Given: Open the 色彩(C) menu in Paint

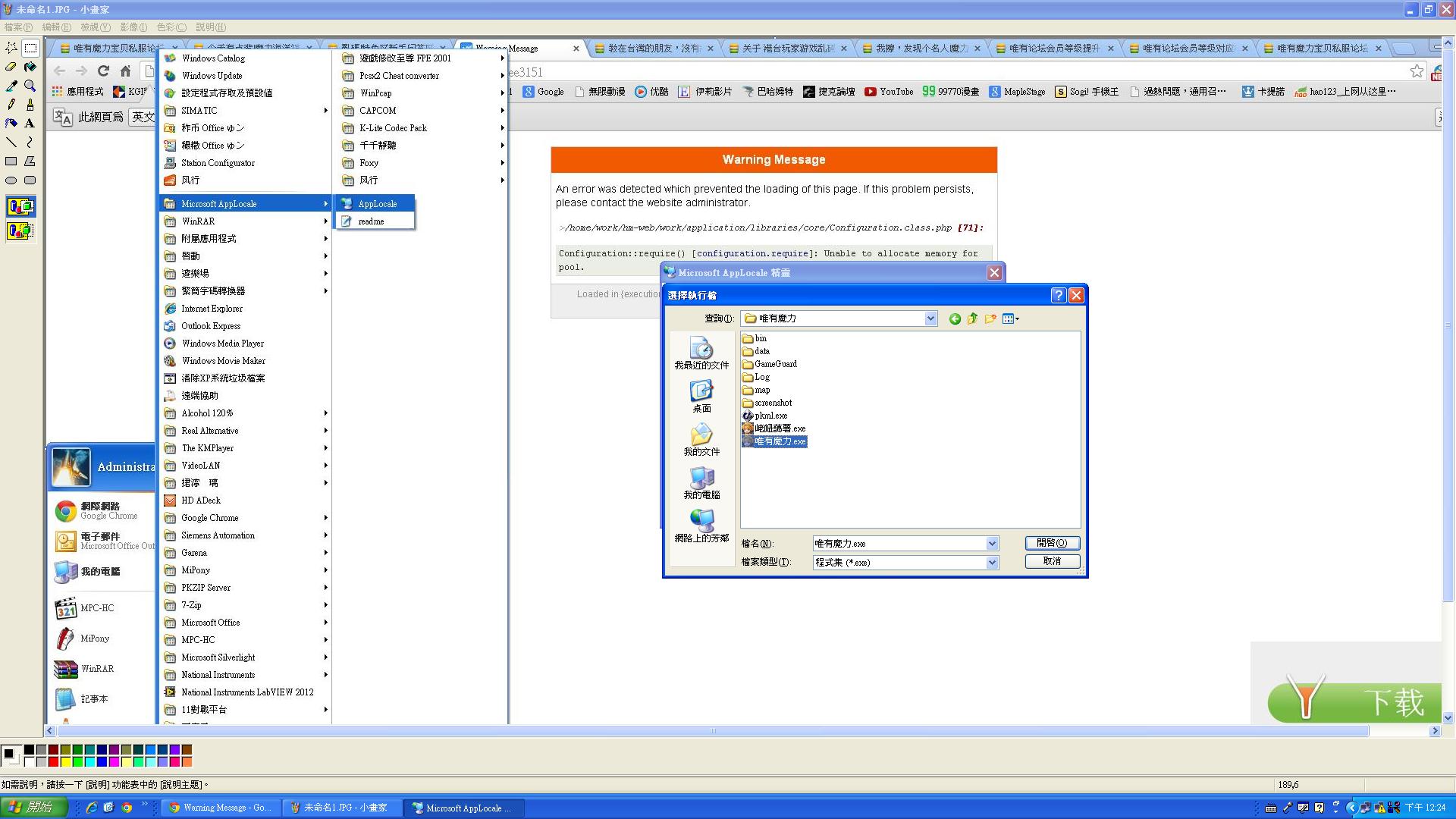Looking at the screenshot, I should click(171, 27).
